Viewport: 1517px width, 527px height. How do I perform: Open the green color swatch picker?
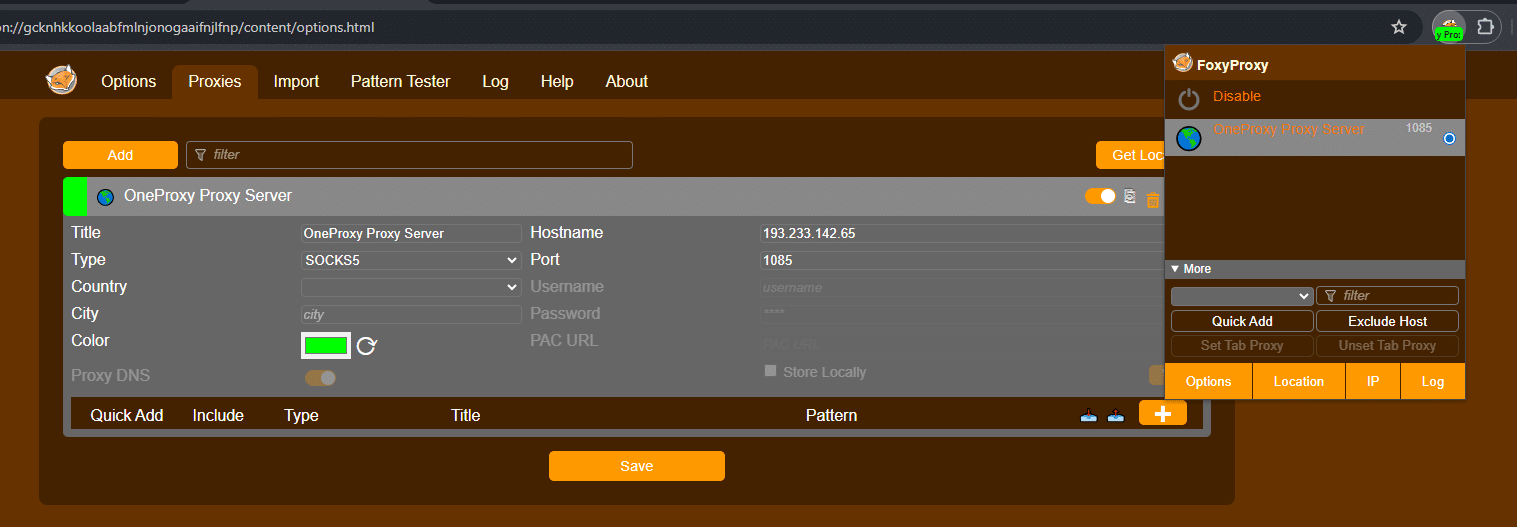(x=325, y=346)
